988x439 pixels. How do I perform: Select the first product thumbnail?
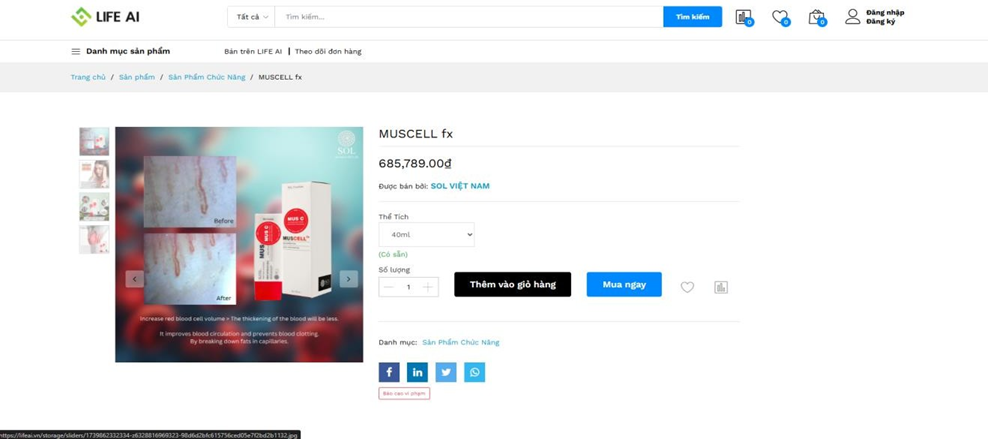pyautogui.click(x=94, y=141)
